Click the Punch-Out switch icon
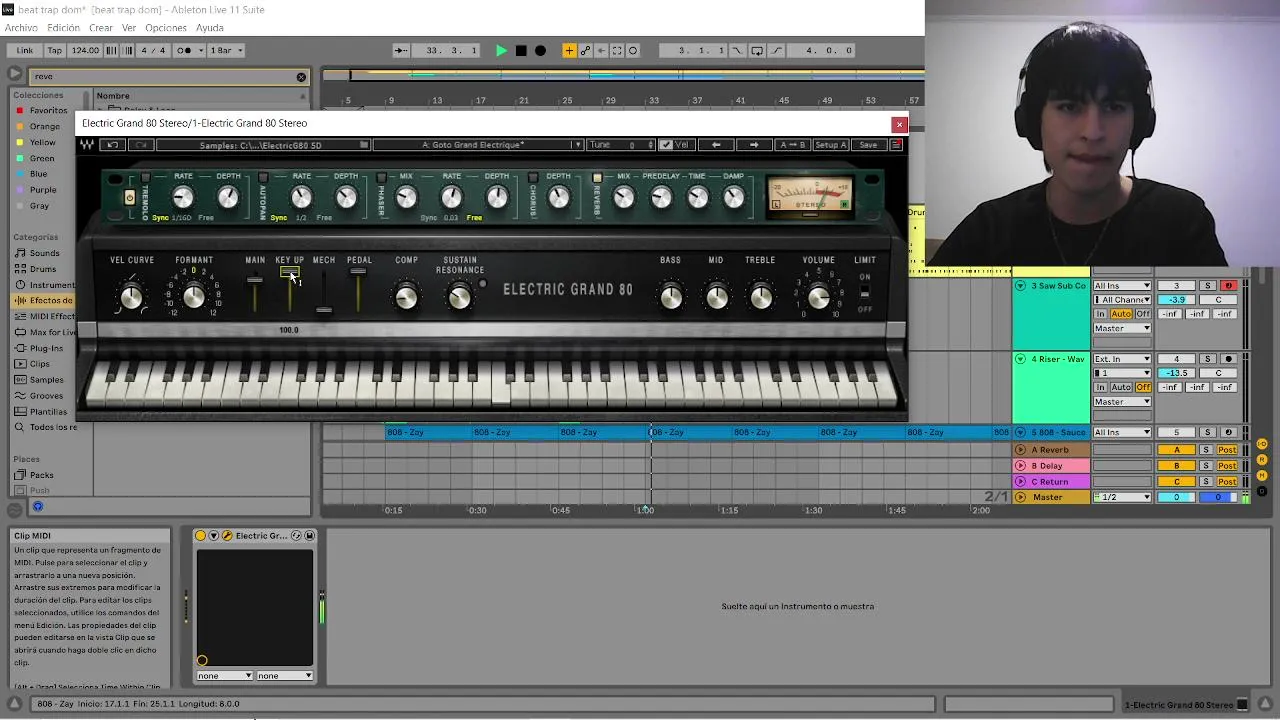 (777, 50)
